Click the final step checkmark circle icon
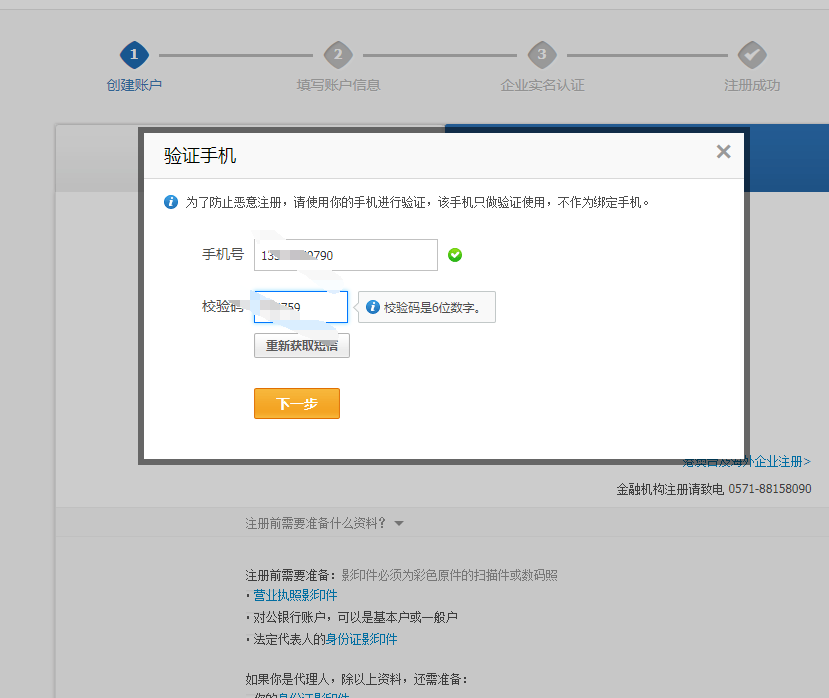Image resolution: width=829 pixels, height=698 pixels. (752, 55)
